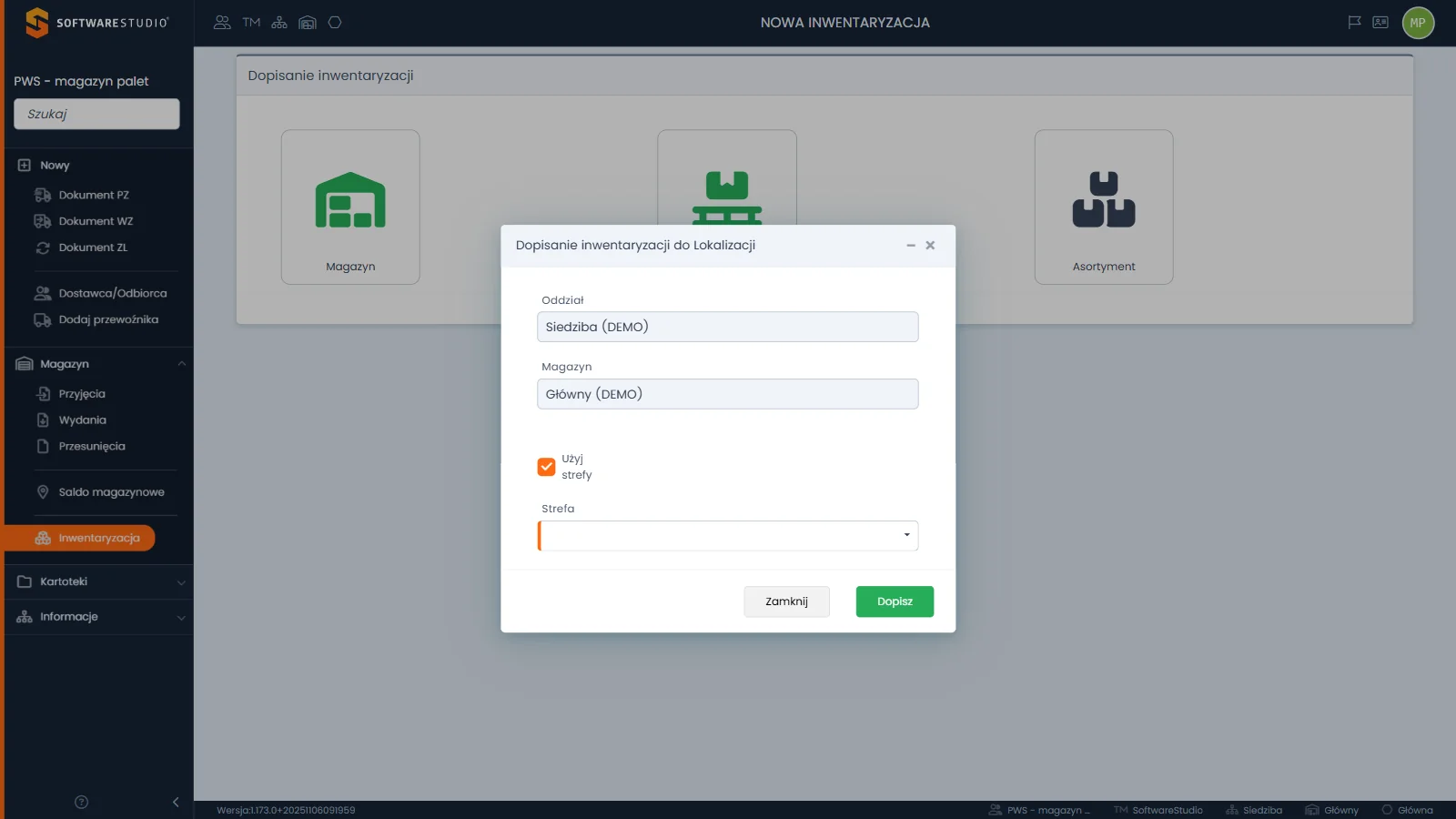Open Saldo magazynowe menu item
Screen dimensions: 1456x819
coord(111,492)
